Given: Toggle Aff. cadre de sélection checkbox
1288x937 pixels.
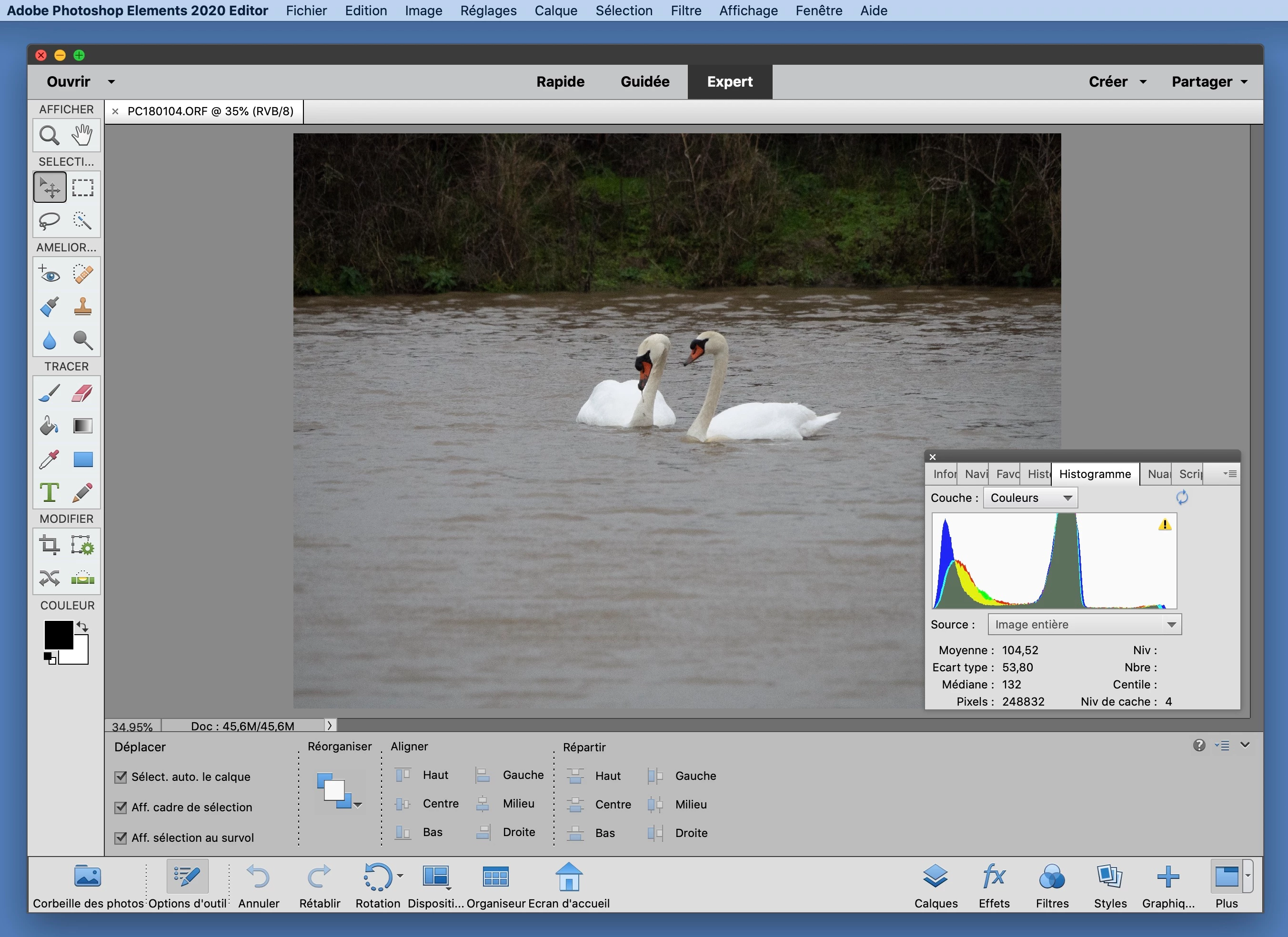Looking at the screenshot, I should click(121, 807).
